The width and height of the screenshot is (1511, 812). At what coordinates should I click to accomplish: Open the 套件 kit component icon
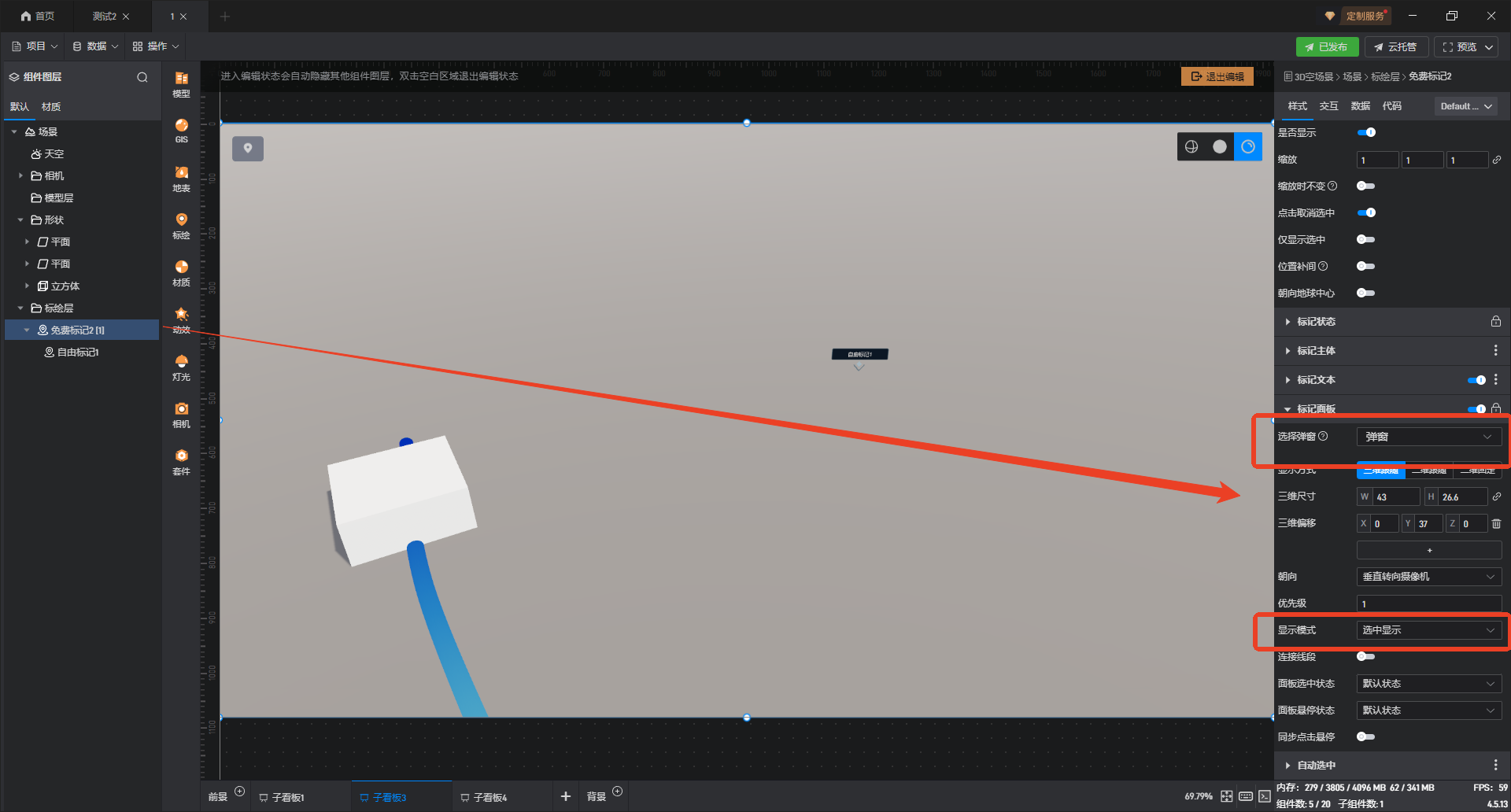click(x=181, y=461)
